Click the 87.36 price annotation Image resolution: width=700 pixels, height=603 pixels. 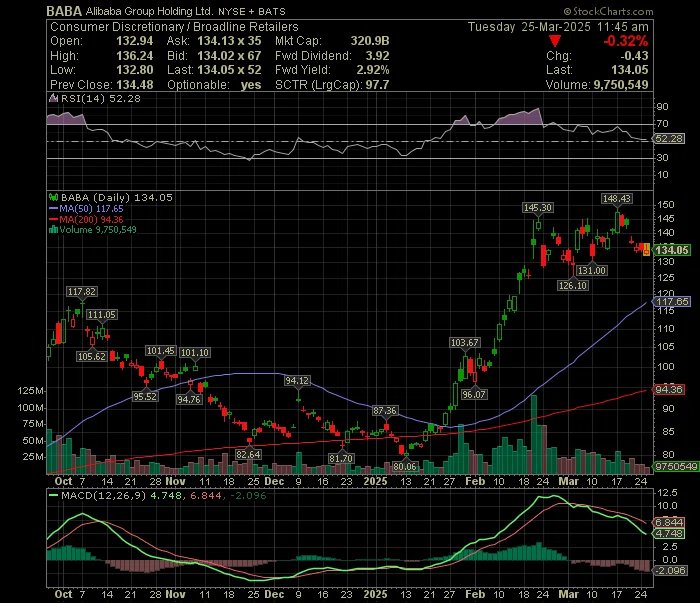[x=385, y=411]
